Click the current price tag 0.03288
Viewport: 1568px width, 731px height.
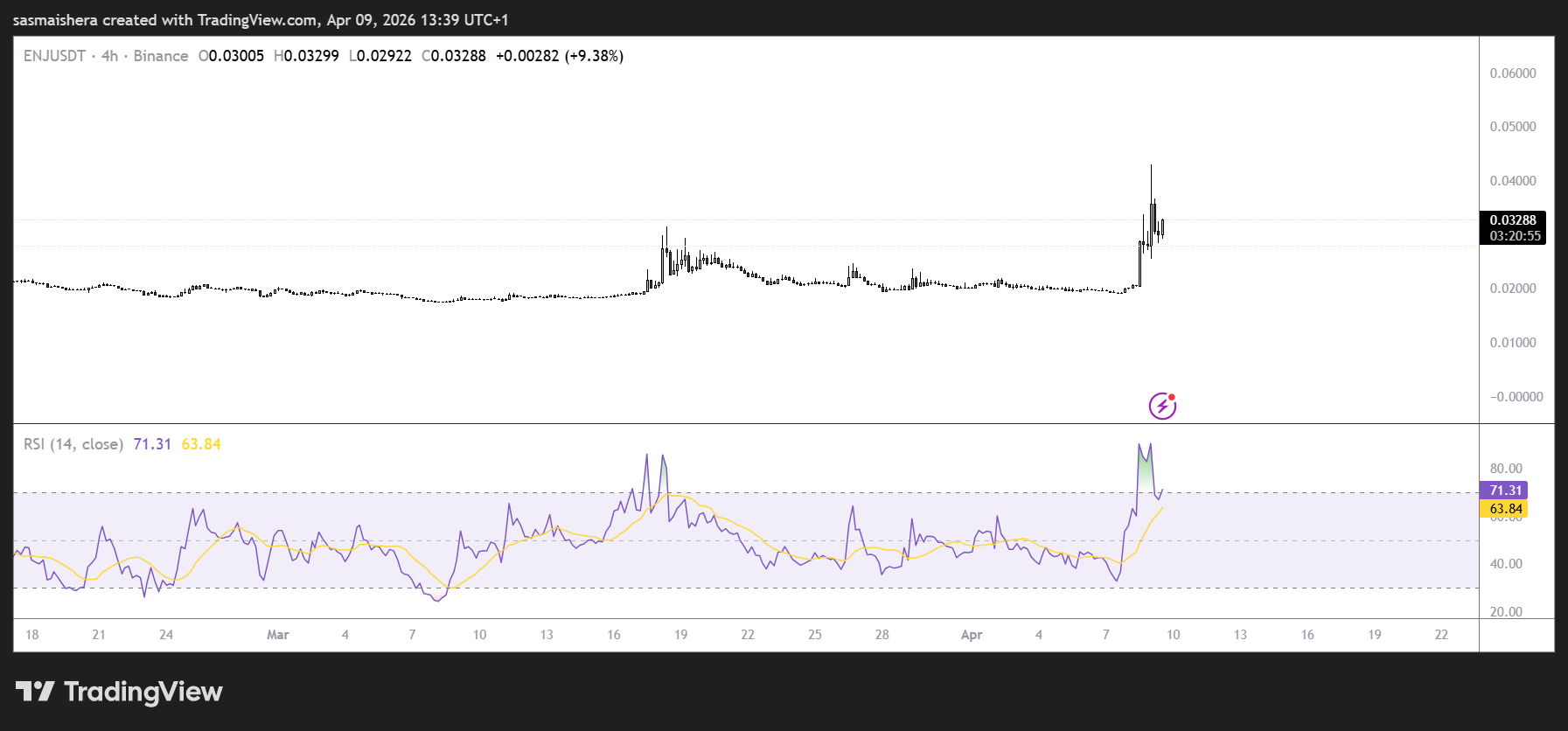point(1512,220)
